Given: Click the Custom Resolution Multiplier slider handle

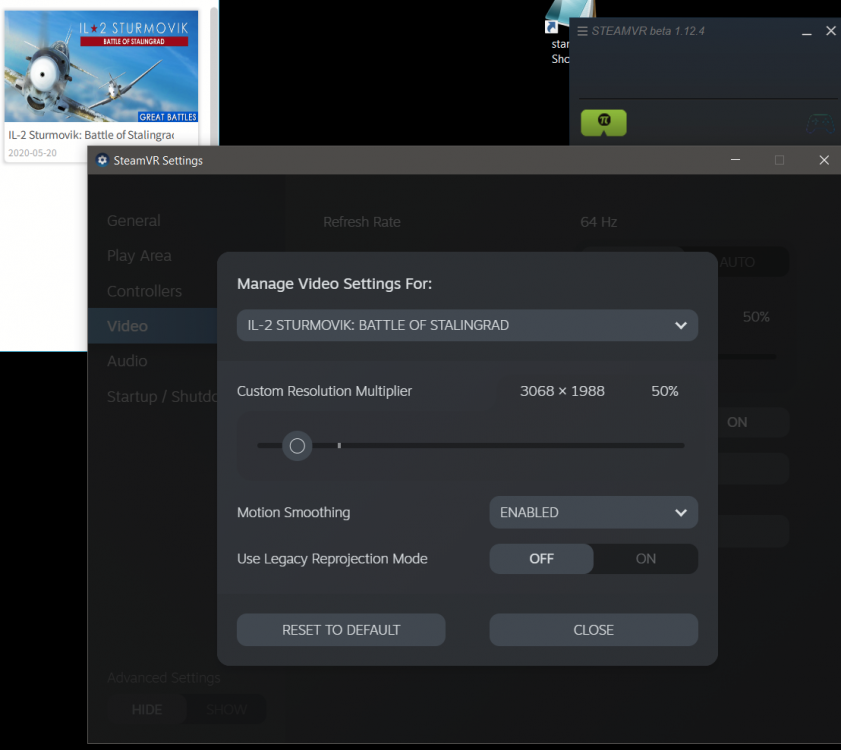Looking at the screenshot, I should [297, 446].
